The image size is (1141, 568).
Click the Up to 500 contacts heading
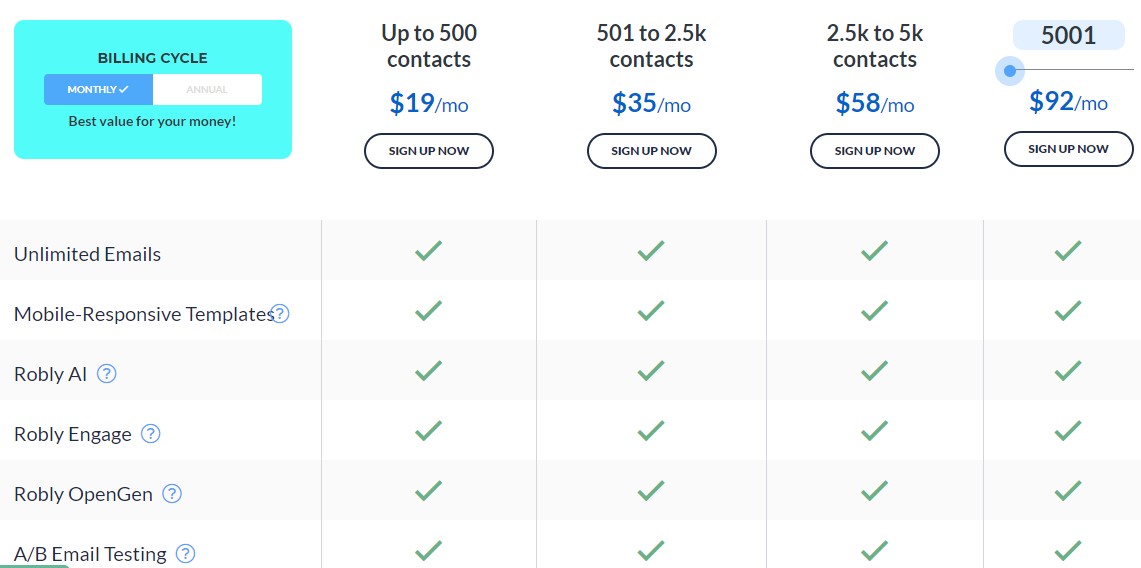coord(429,46)
